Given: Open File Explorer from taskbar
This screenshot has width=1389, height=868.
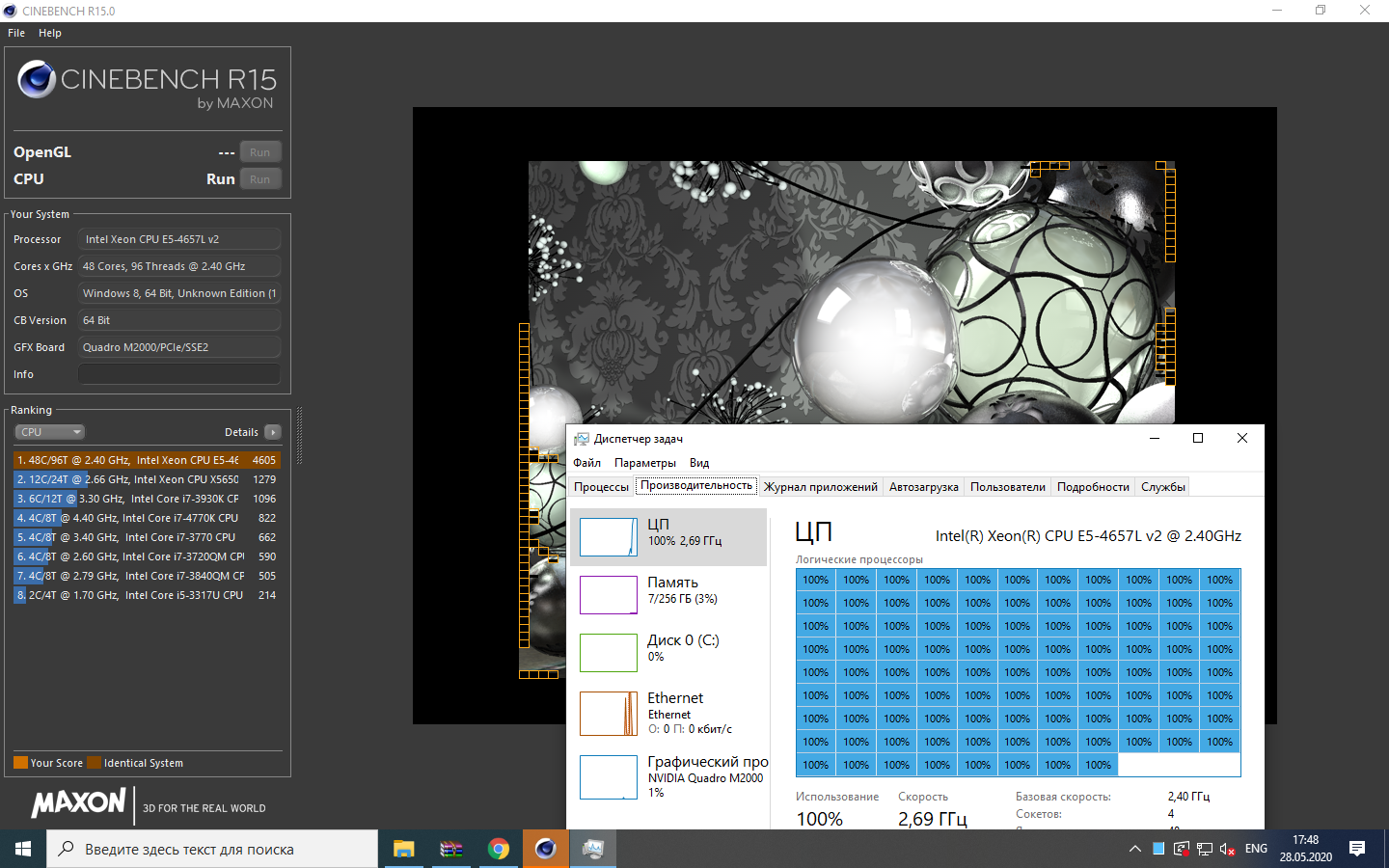Looking at the screenshot, I should pos(403,849).
